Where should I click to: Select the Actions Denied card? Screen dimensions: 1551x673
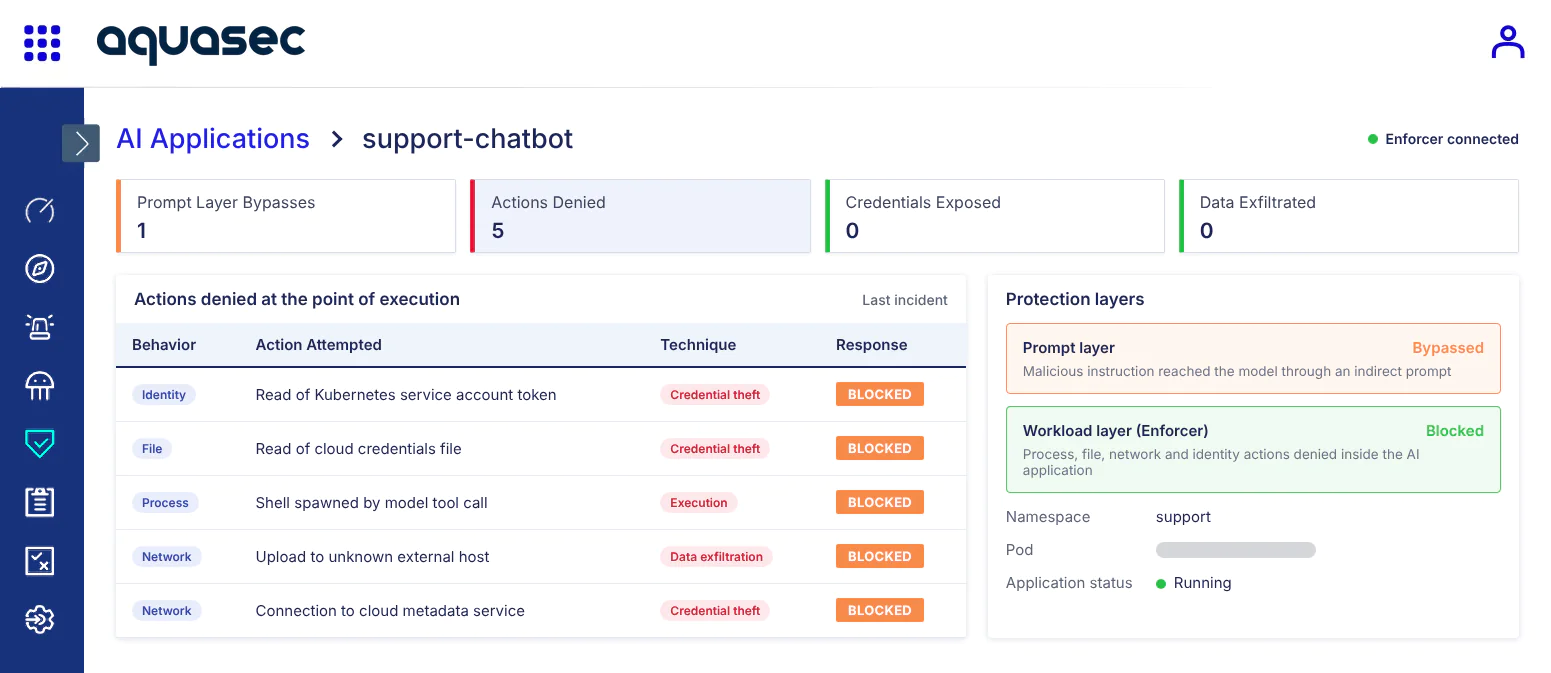coord(640,216)
